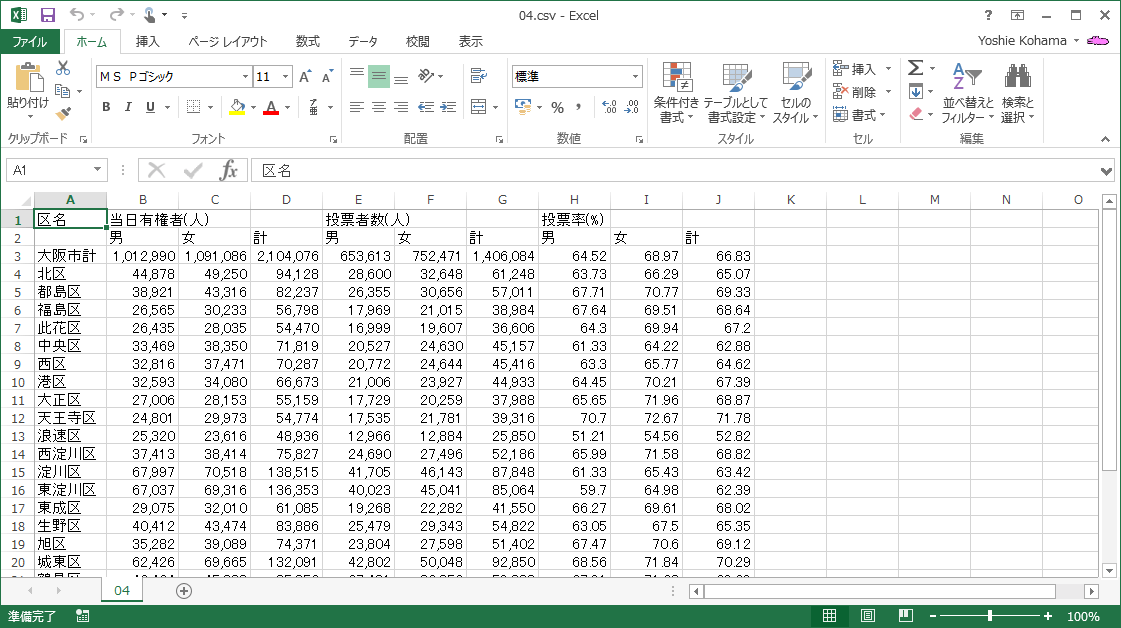Image resolution: width=1121 pixels, height=628 pixels.
Task: Increase decimal places
Action: [x=609, y=107]
